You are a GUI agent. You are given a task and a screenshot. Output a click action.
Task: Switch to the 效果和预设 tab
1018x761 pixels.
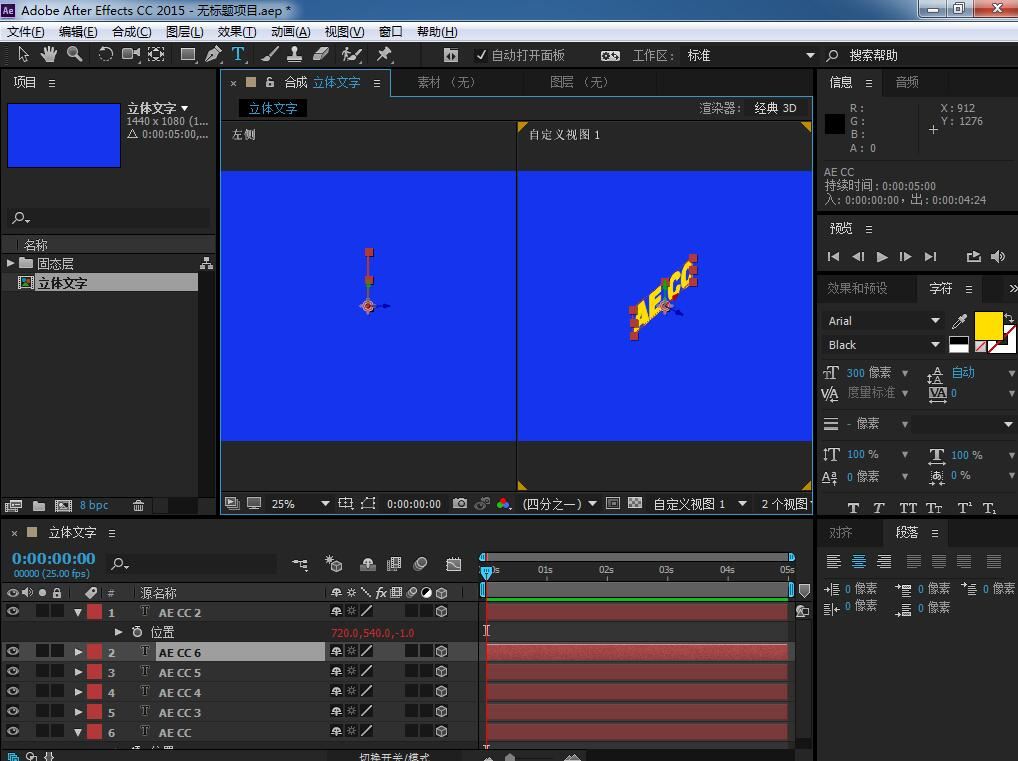pos(857,288)
